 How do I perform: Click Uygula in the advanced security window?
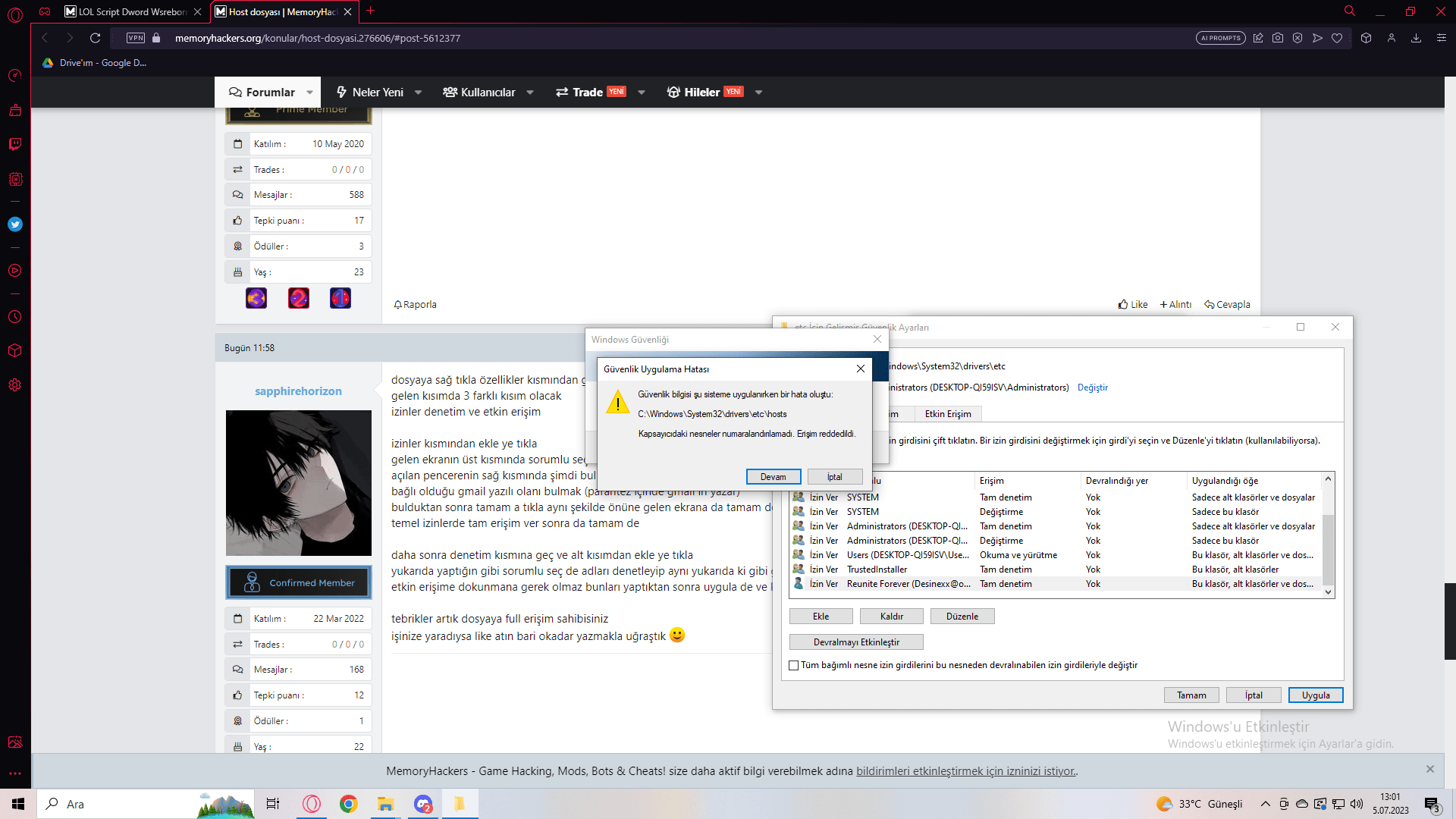1316,695
